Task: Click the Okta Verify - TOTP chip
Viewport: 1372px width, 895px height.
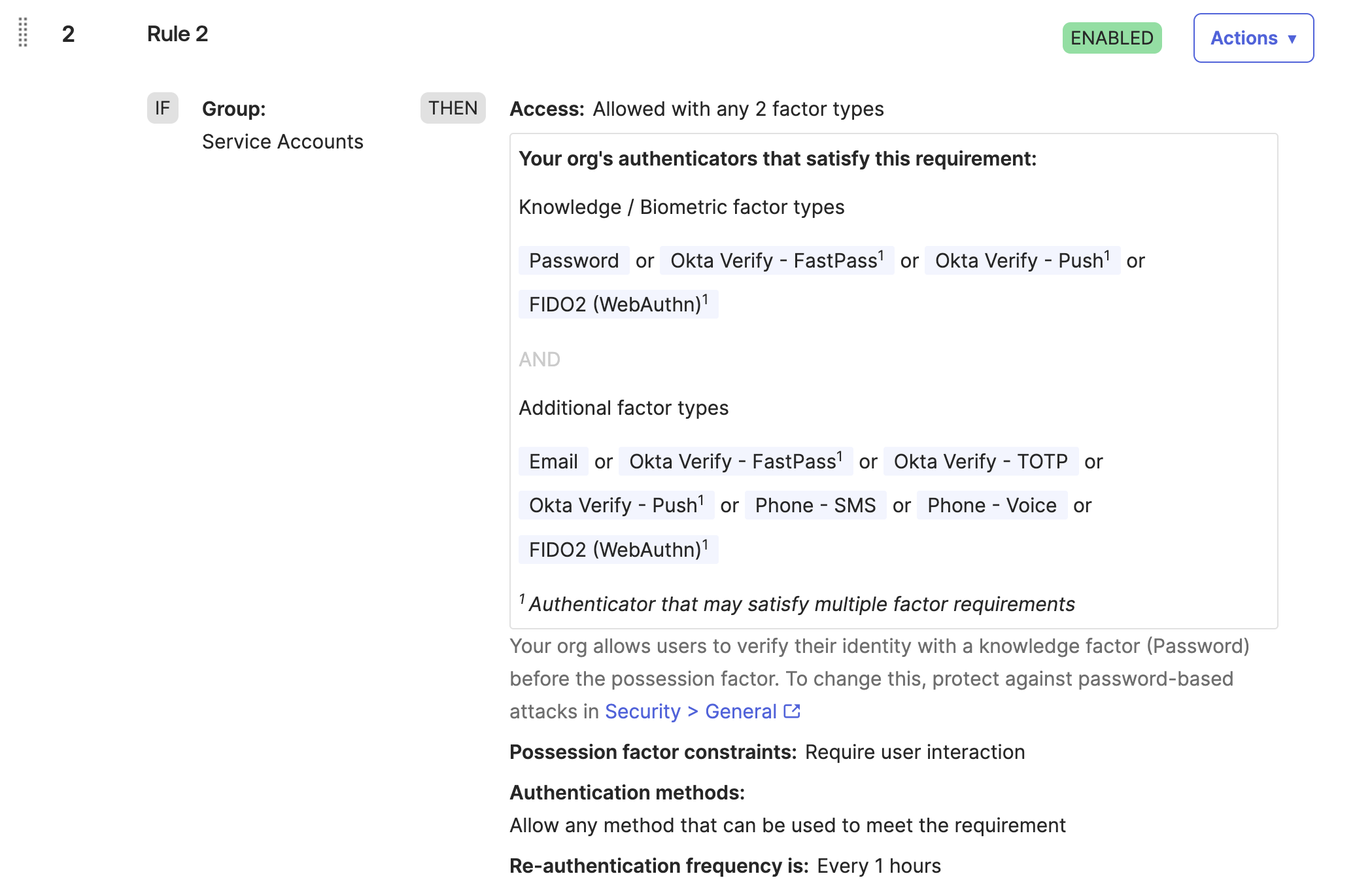Action: click(980, 461)
